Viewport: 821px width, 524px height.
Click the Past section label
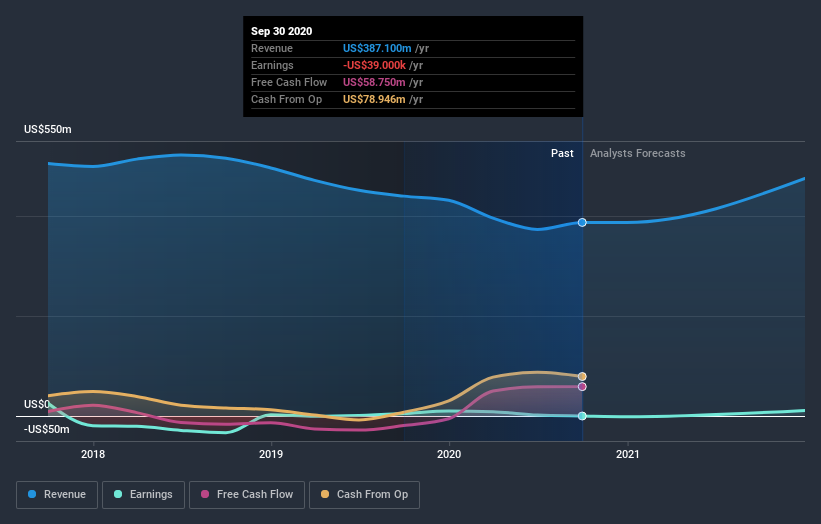point(562,153)
